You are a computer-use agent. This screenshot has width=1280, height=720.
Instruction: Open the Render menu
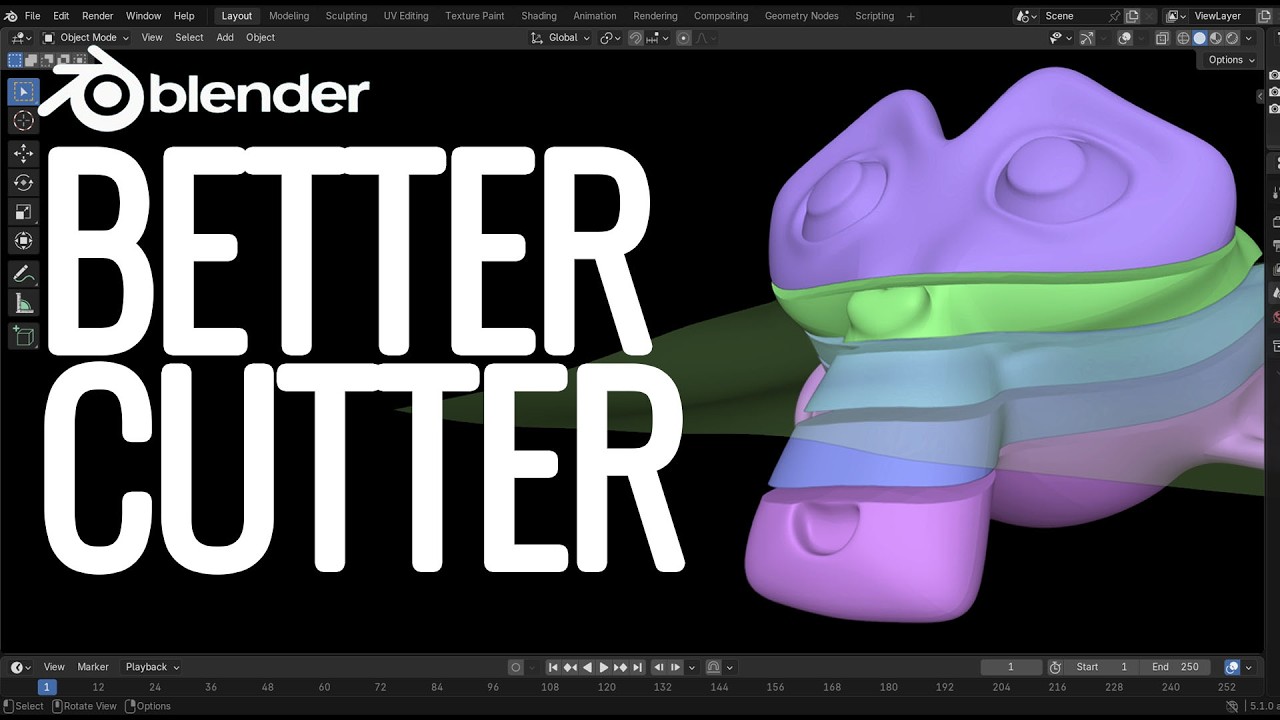[97, 16]
